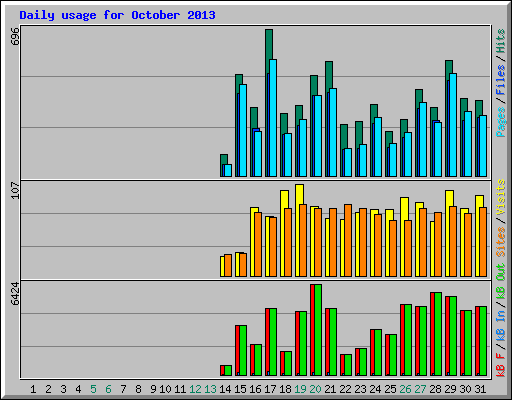Select the green kB Out bar for day 28
Image resolution: width=512 pixels, height=400 pixels.
pos(438,334)
